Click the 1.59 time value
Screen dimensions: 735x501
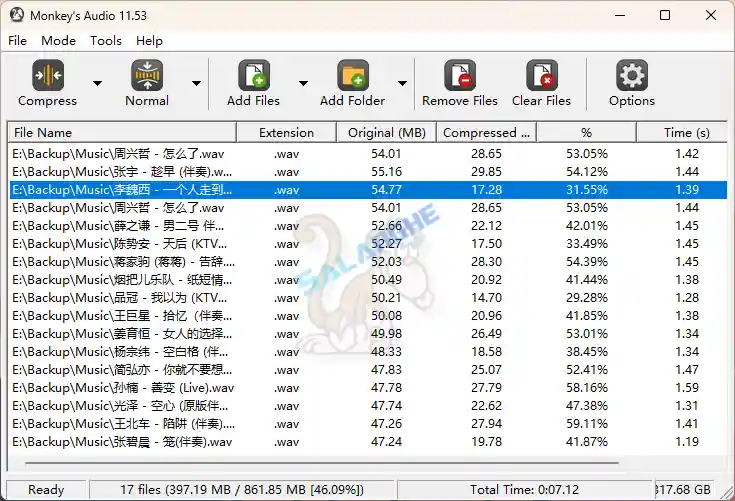click(x=687, y=388)
